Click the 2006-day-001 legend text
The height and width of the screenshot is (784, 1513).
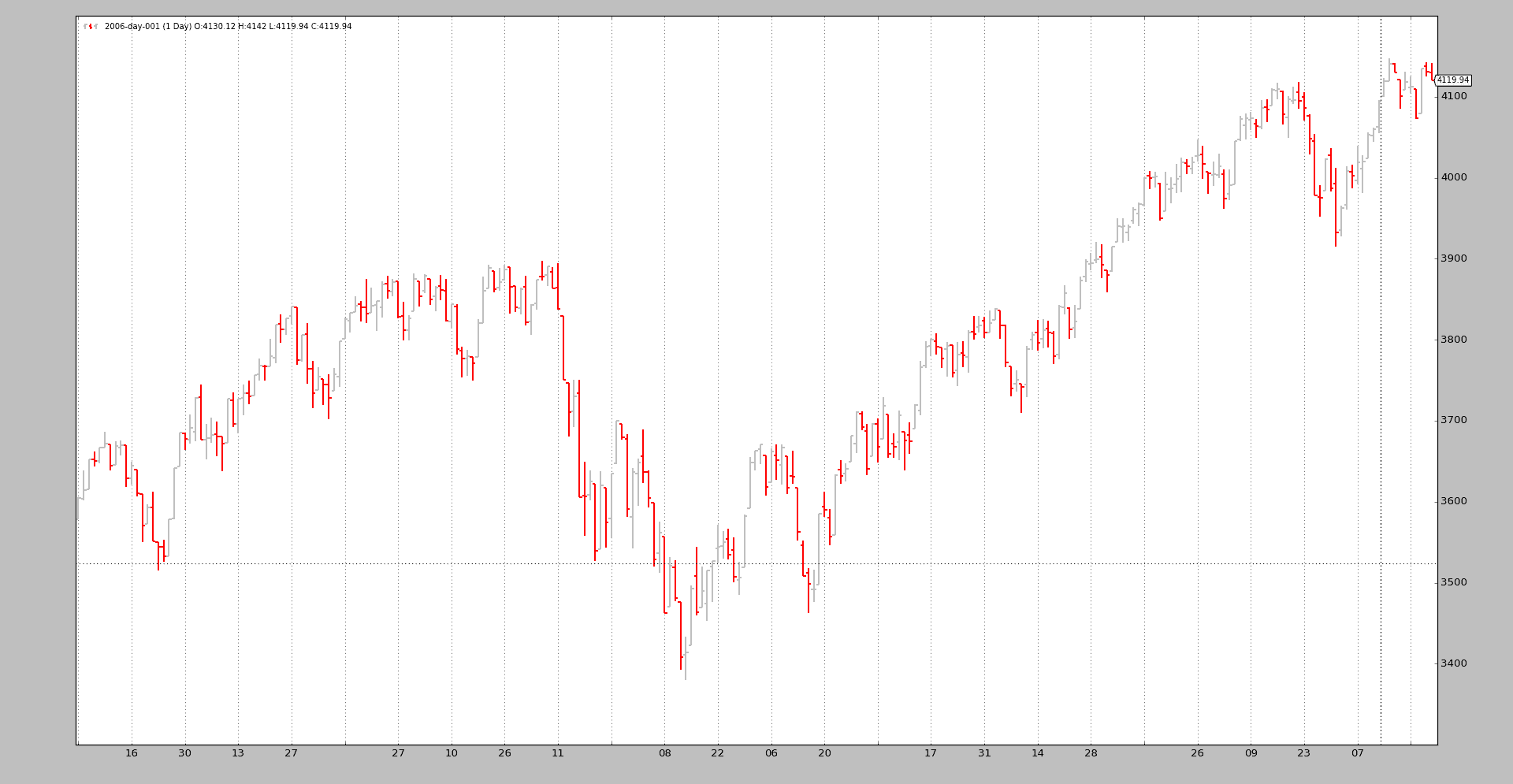(x=228, y=27)
